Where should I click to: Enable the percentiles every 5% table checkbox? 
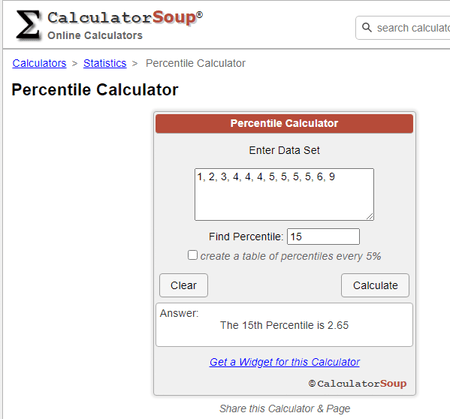coord(192,255)
